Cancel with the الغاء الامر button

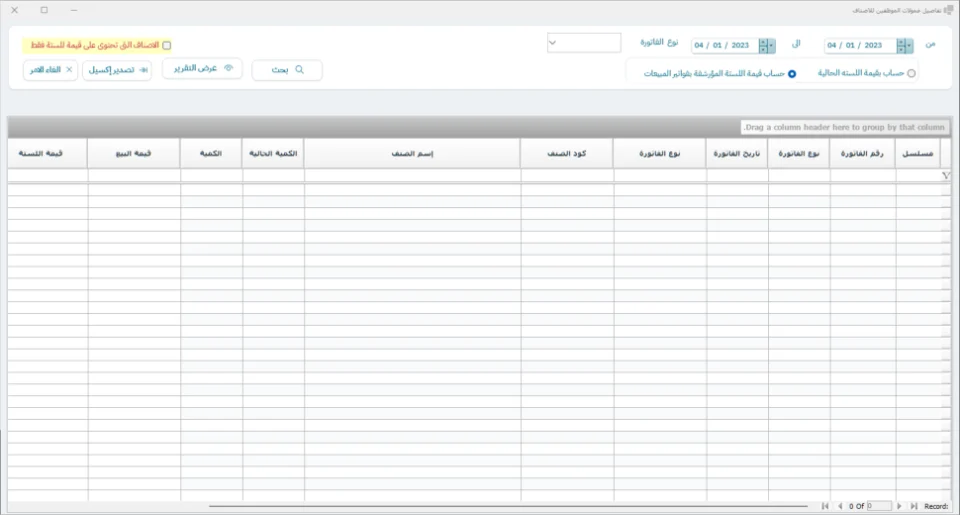[x=51, y=70]
